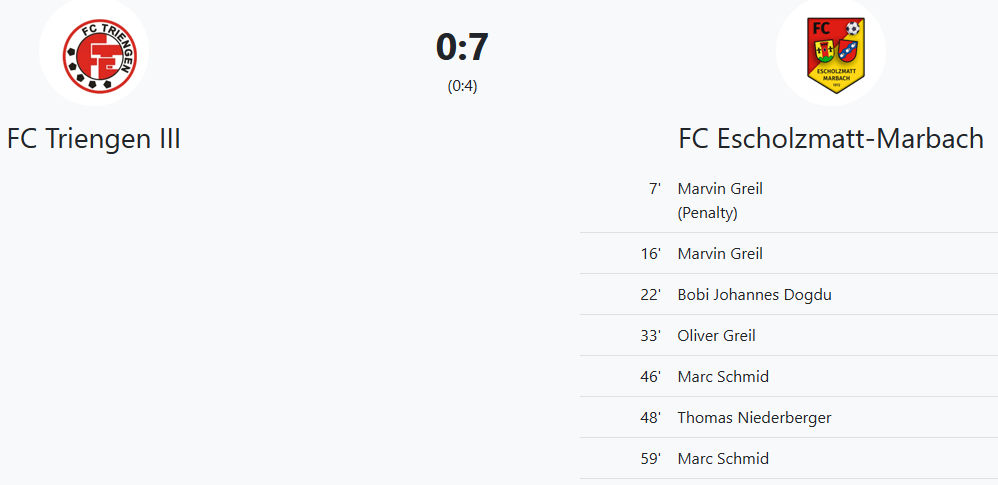Click the 33' minute marker
The image size is (998, 485).
coord(651,336)
